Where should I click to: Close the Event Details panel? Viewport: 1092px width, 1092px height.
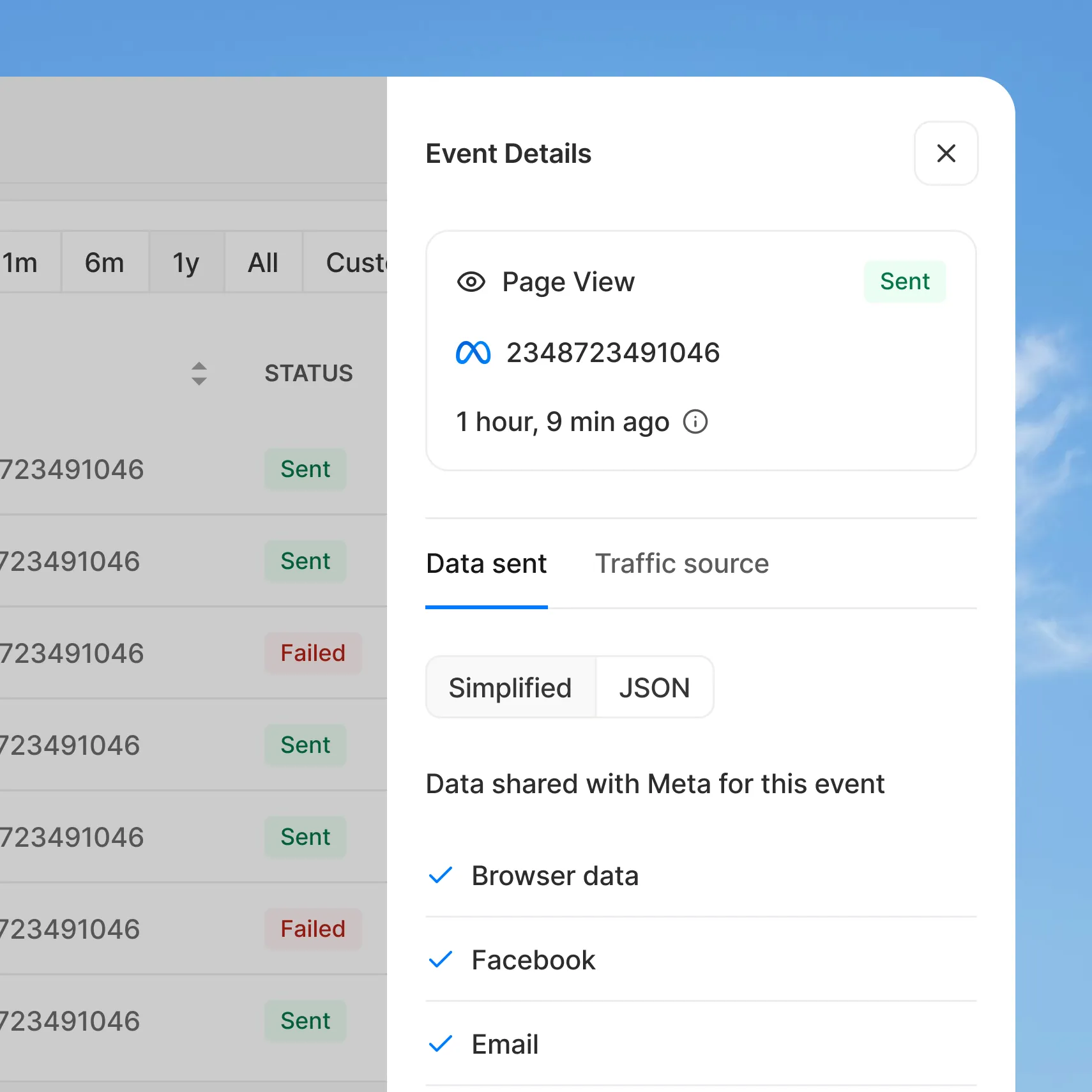click(x=946, y=153)
